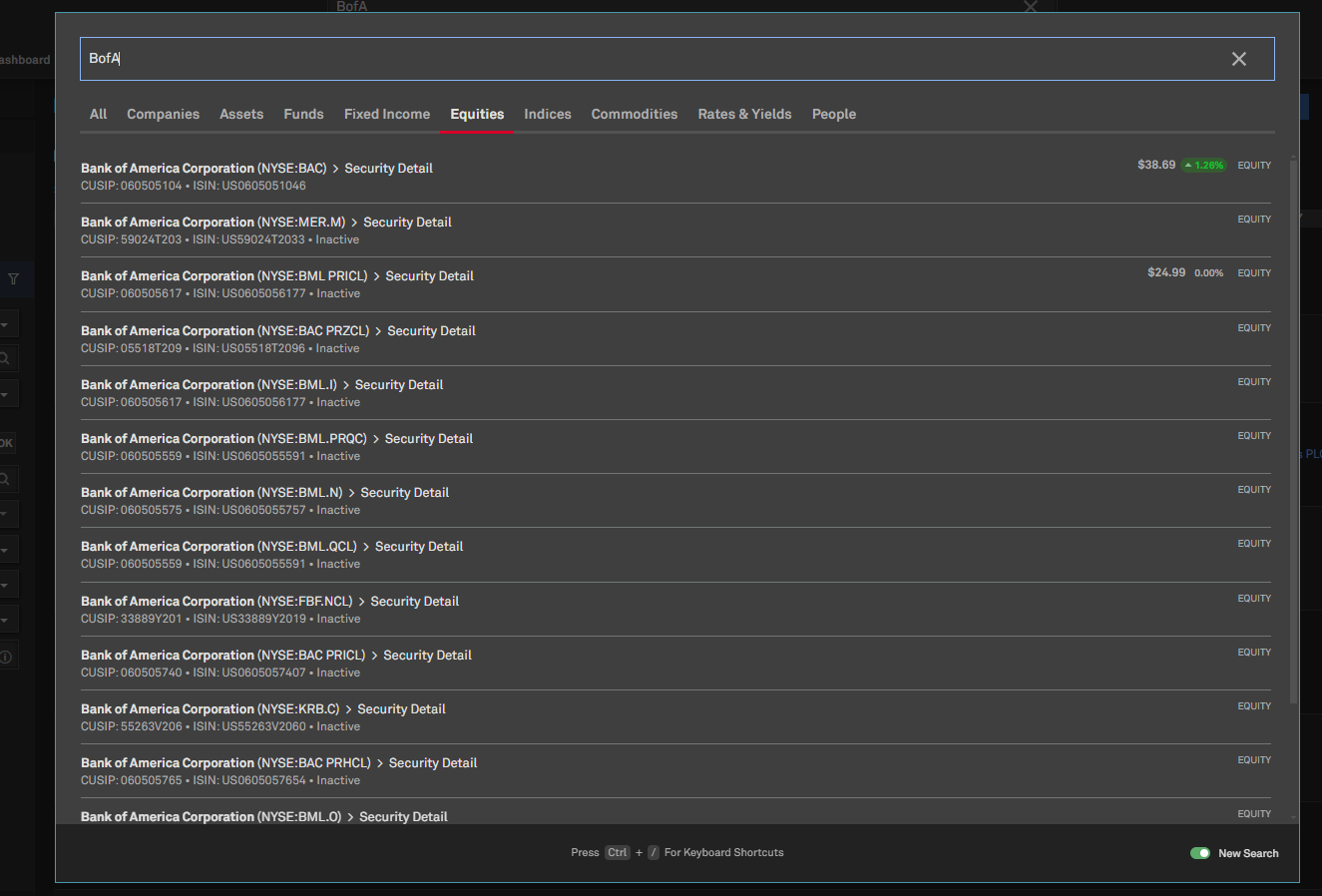Clear the search box with the X icon
Image resolution: width=1322 pixels, height=896 pixels.
[1239, 59]
